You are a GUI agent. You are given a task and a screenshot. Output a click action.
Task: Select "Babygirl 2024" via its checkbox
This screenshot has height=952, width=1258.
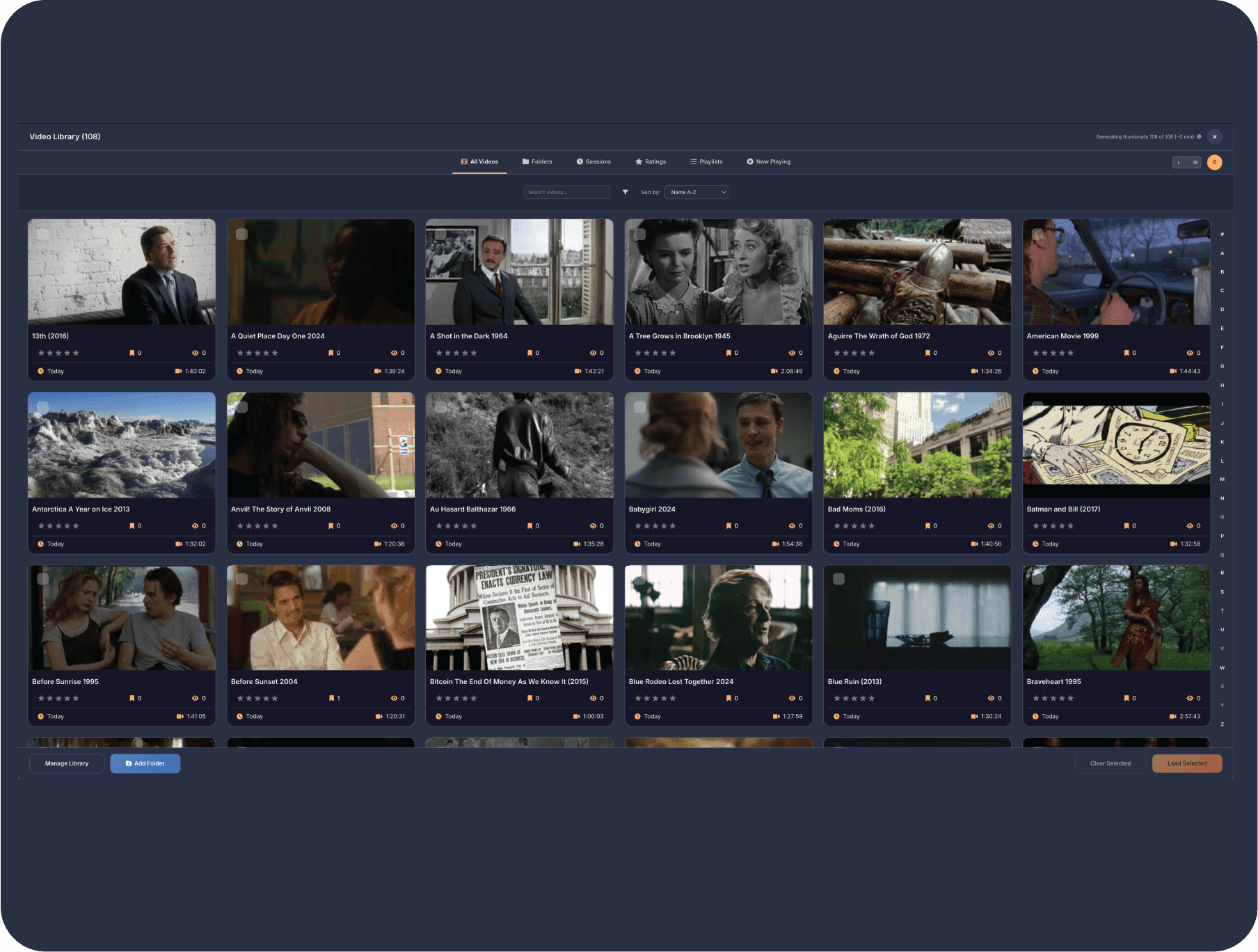click(x=640, y=406)
